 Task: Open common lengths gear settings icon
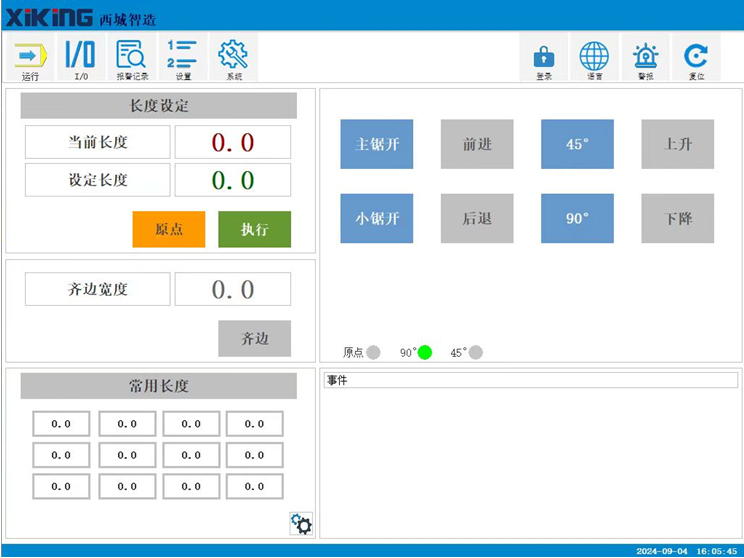click(x=301, y=523)
